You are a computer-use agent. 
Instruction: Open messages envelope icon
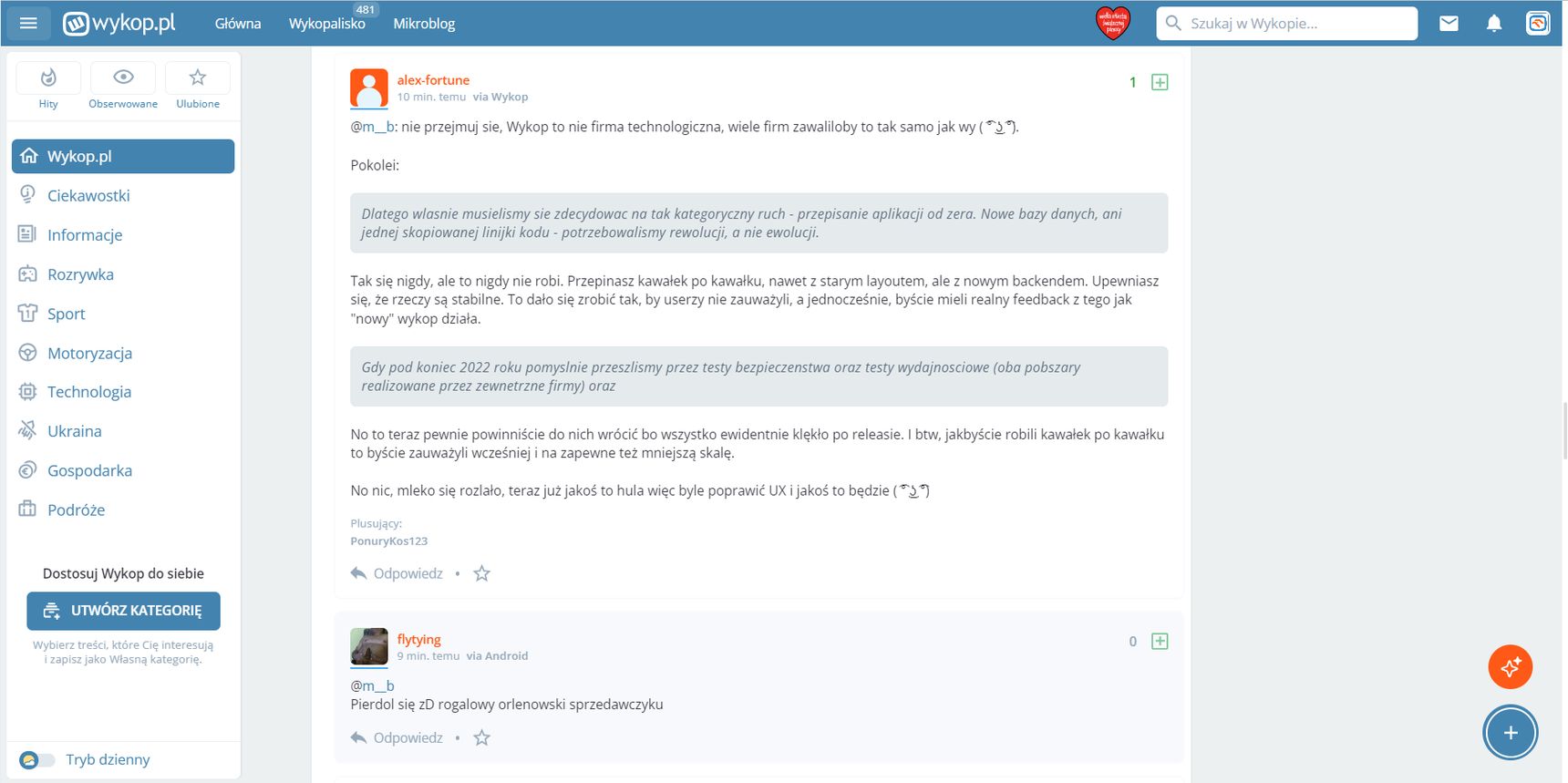(1449, 24)
